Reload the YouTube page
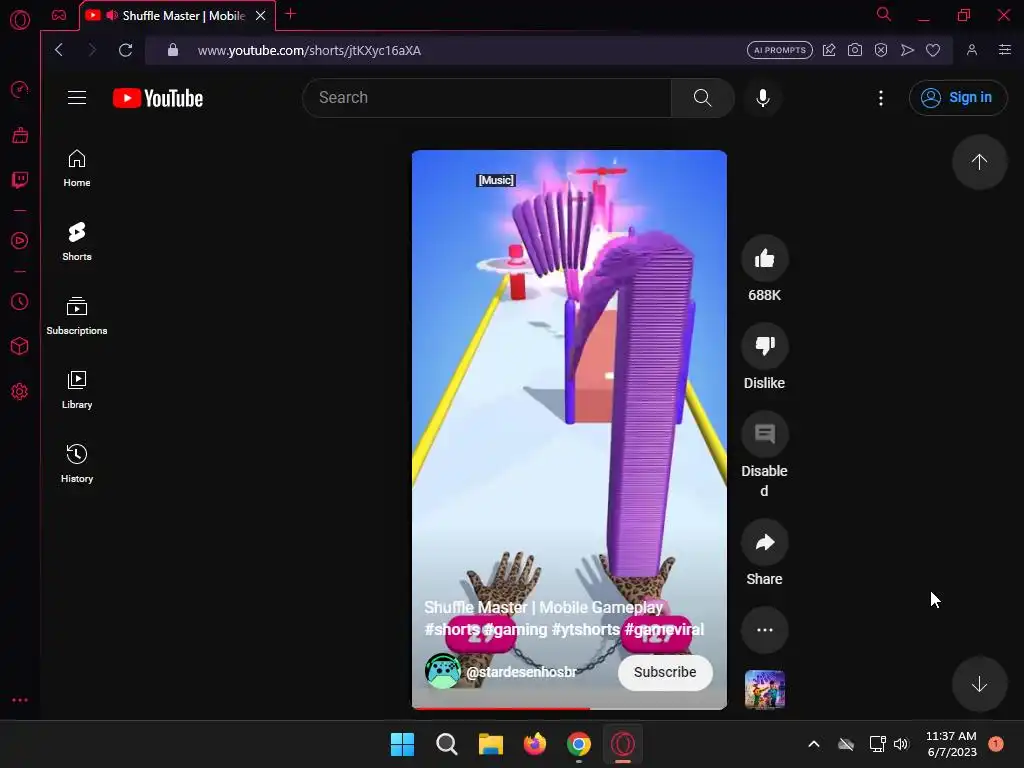This screenshot has height=768, width=1024. tap(125, 50)
